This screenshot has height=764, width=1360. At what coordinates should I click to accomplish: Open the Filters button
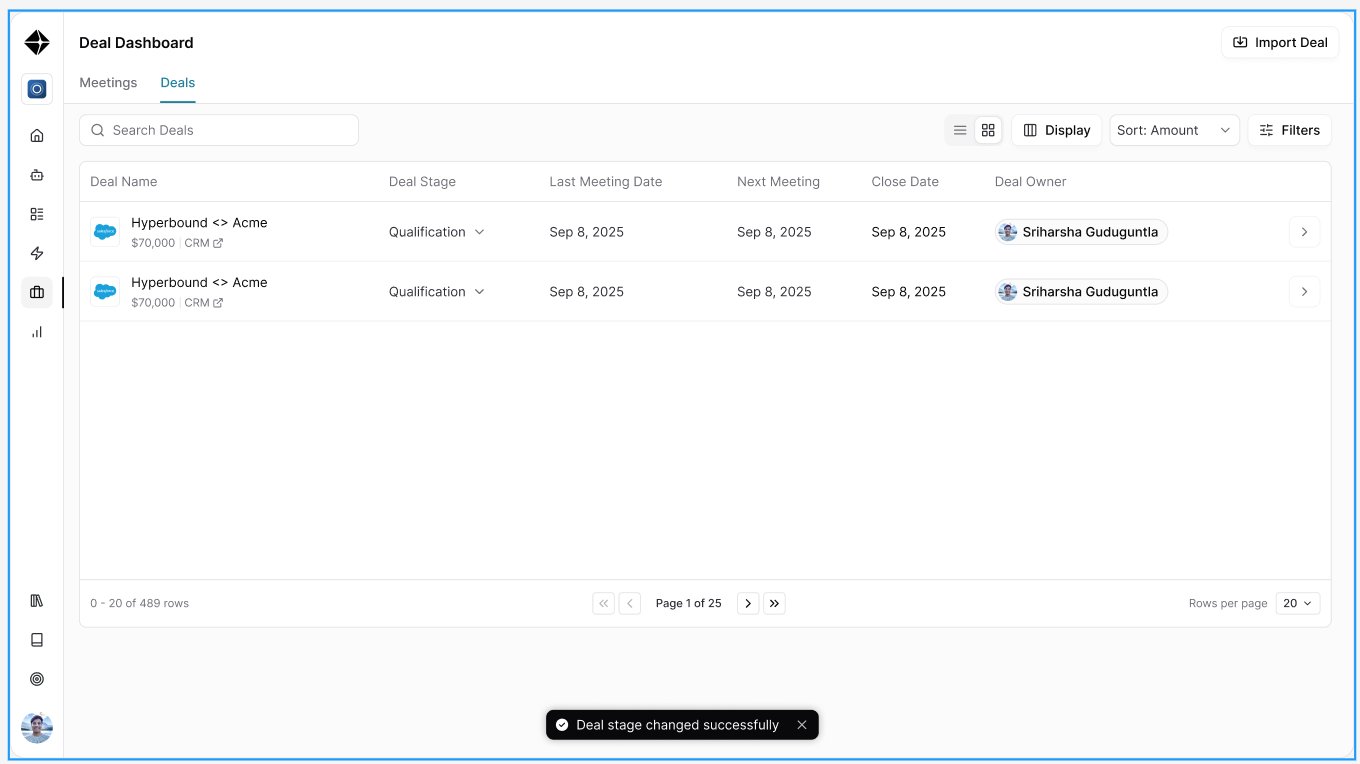[1289, 130]
